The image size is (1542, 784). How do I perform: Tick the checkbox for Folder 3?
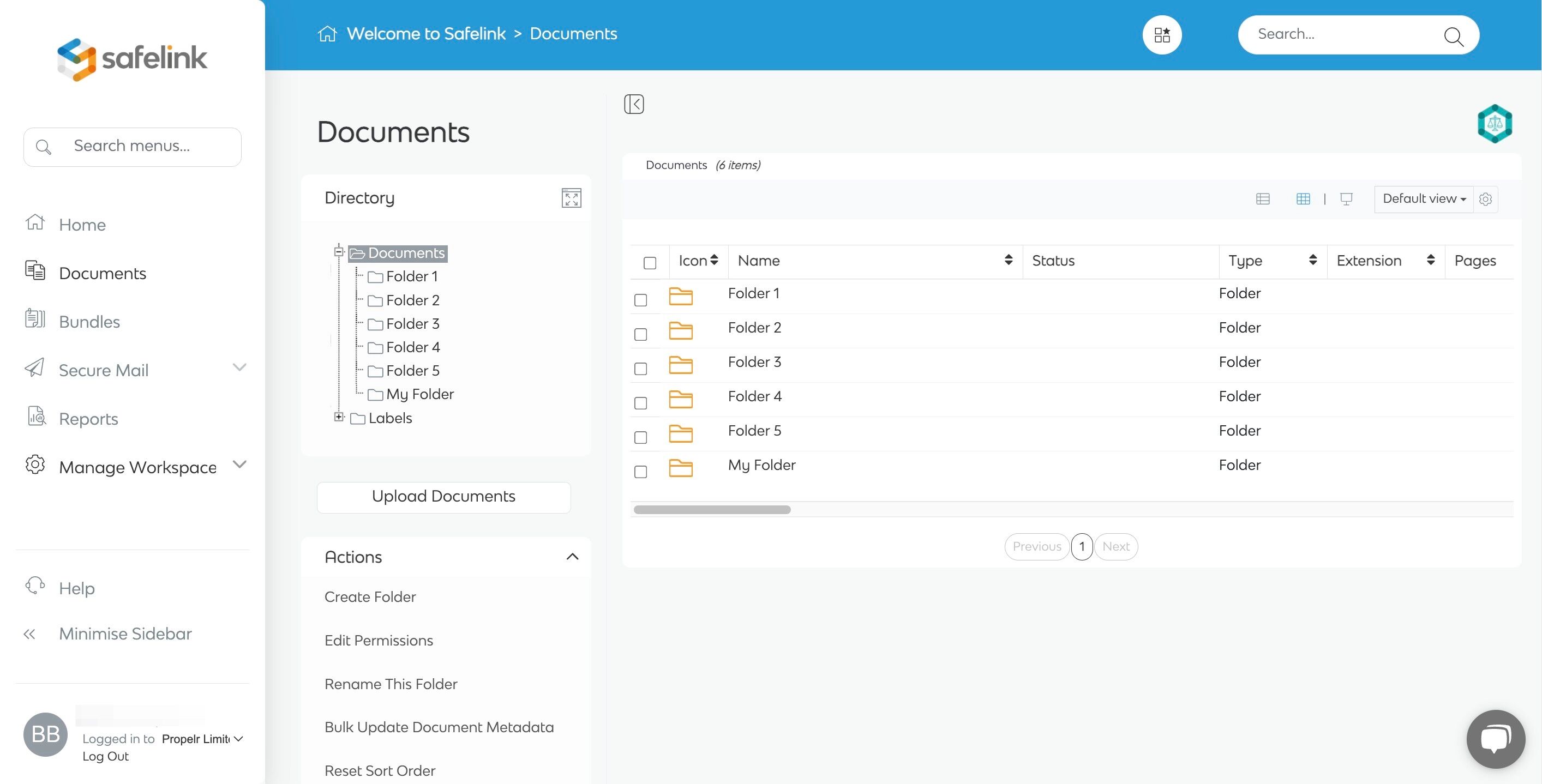(640, 369)
